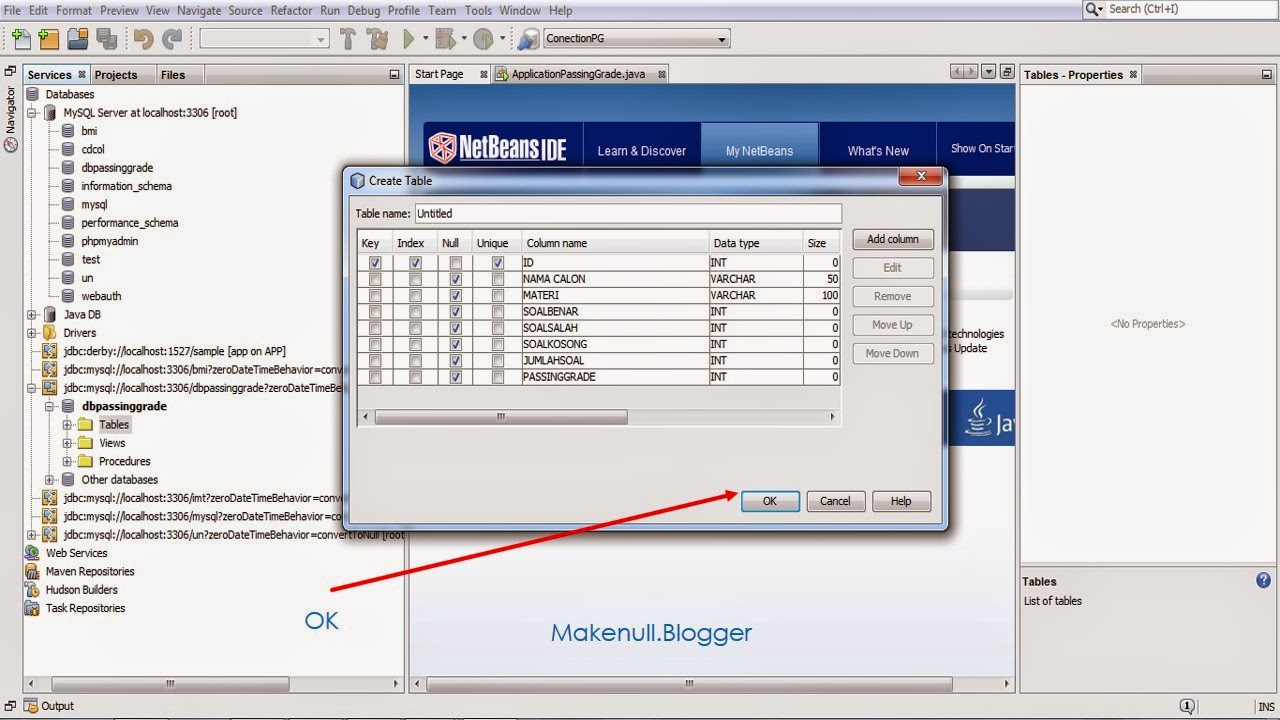The height and width of the screenshot is (720, 1280).
Task: Click the Drivers folder icon
Action: [x=51, y=333]
